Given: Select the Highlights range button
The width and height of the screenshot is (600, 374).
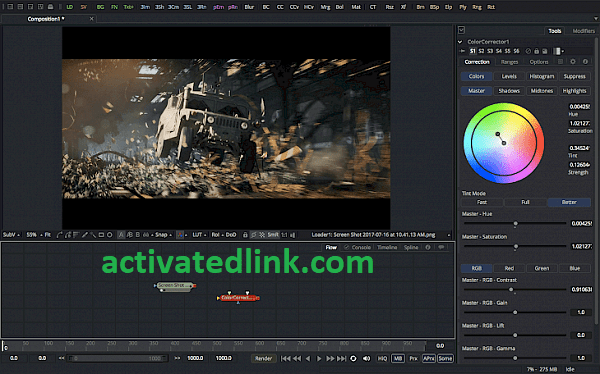Looking at the screenshot, I should [574, 91].
